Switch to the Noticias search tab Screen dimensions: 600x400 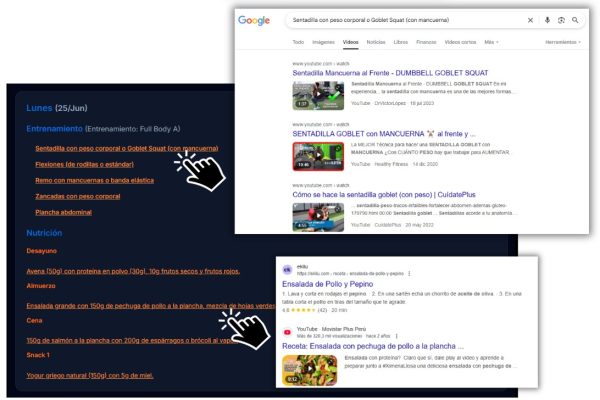376,42
